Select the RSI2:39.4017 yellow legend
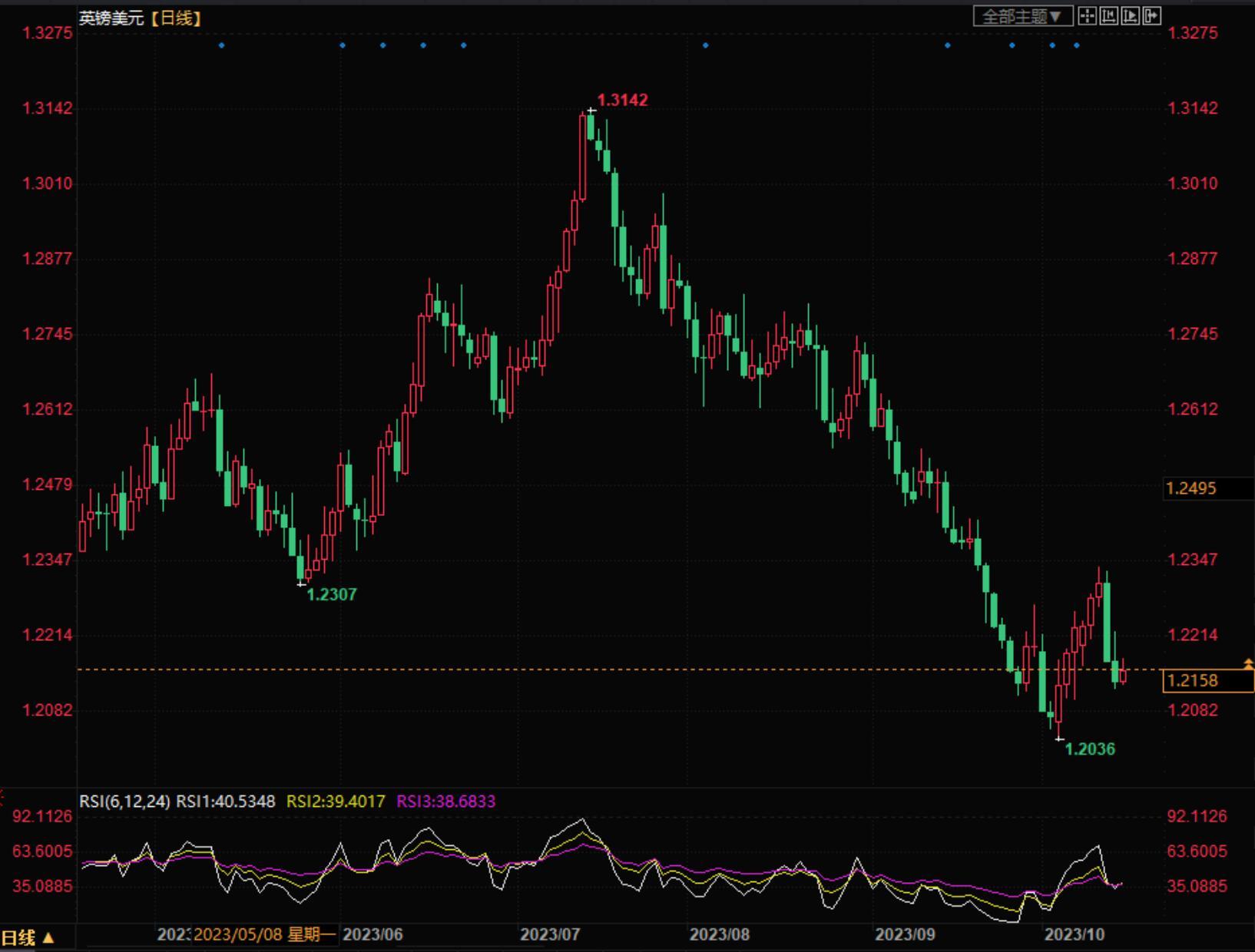Screen dimensions: 1255x952 coord(336,802)
